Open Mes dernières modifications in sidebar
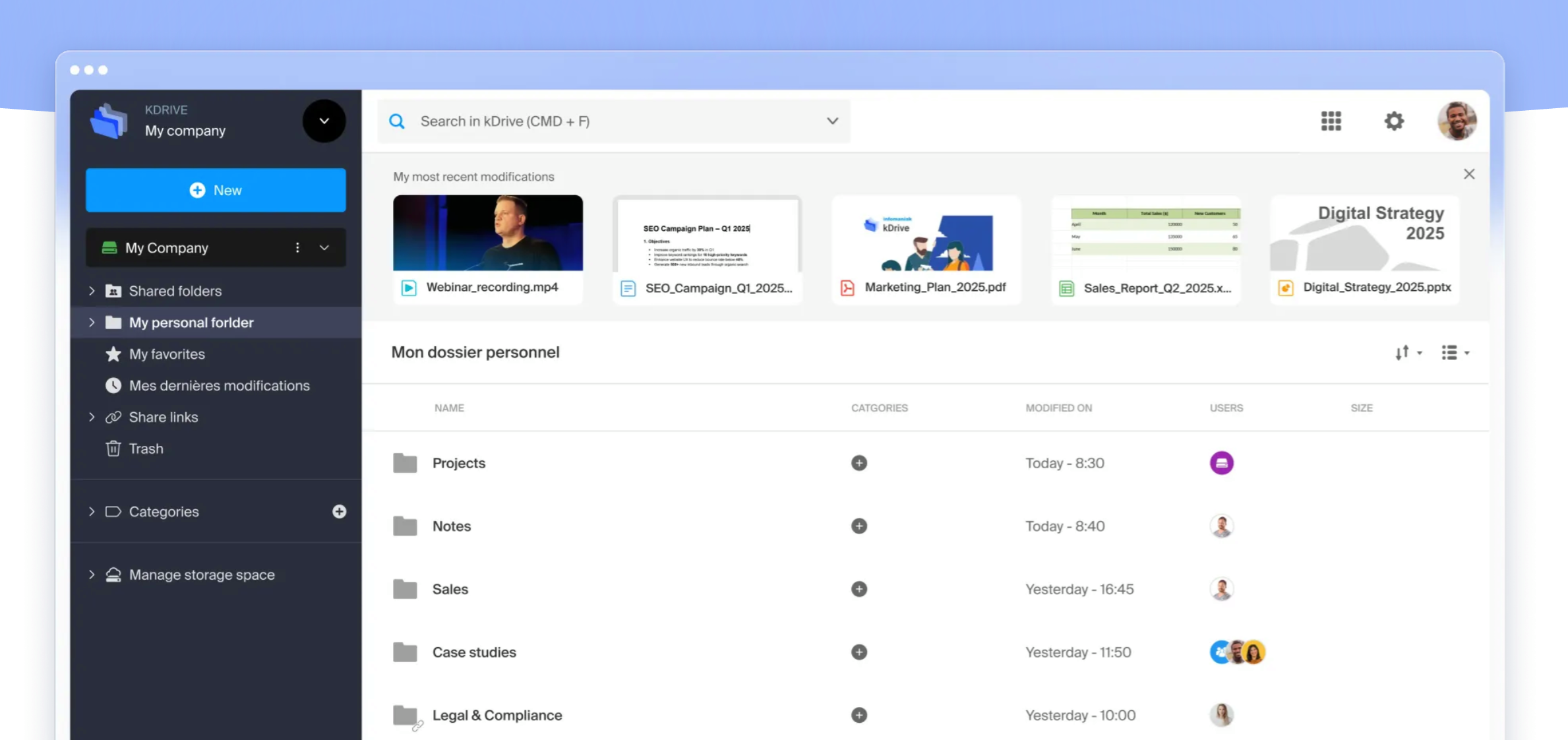Image resolution: width=1568 pixels, height=740 pixels. 219,386
